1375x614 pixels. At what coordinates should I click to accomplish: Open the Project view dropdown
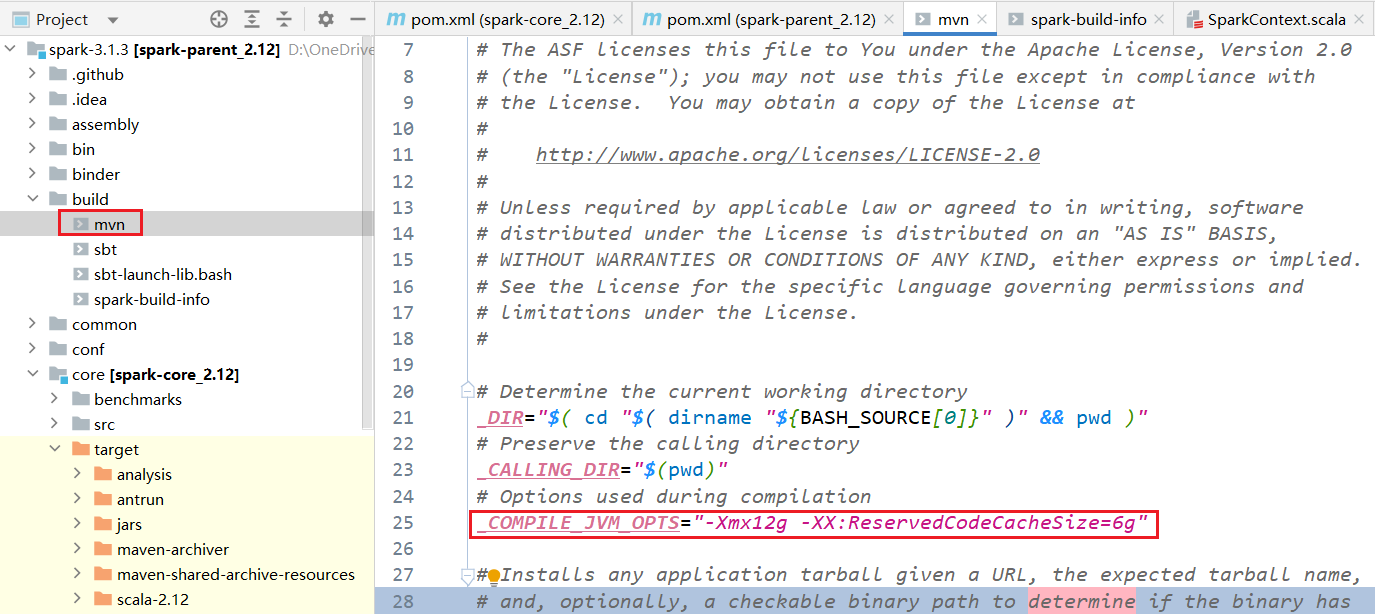point(112,20)
